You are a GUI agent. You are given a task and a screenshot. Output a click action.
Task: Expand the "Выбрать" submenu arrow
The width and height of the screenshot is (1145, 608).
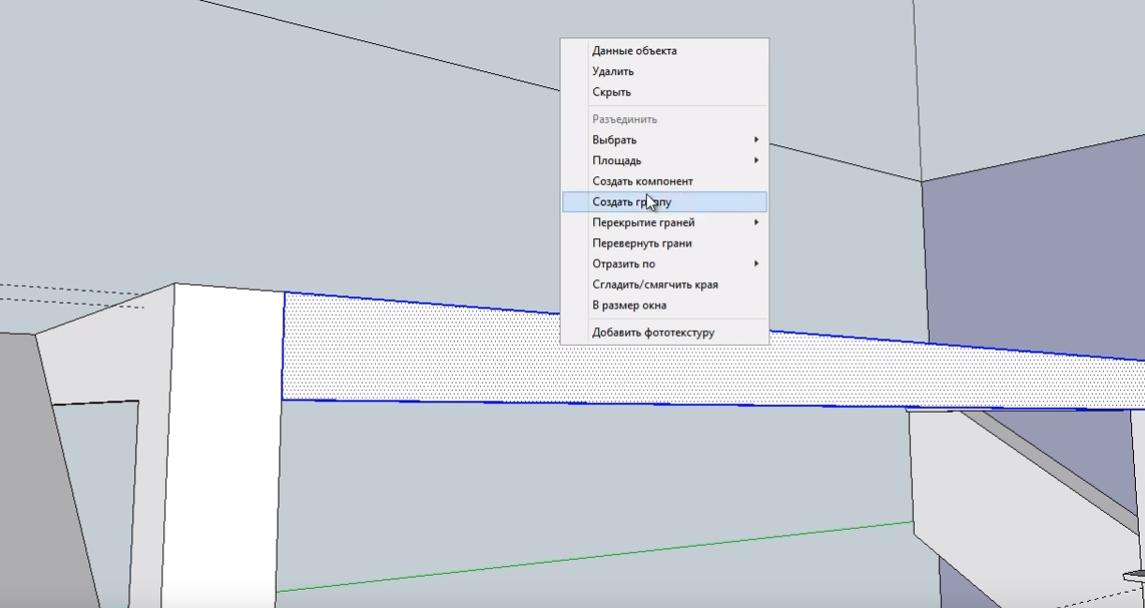(756, 140)
